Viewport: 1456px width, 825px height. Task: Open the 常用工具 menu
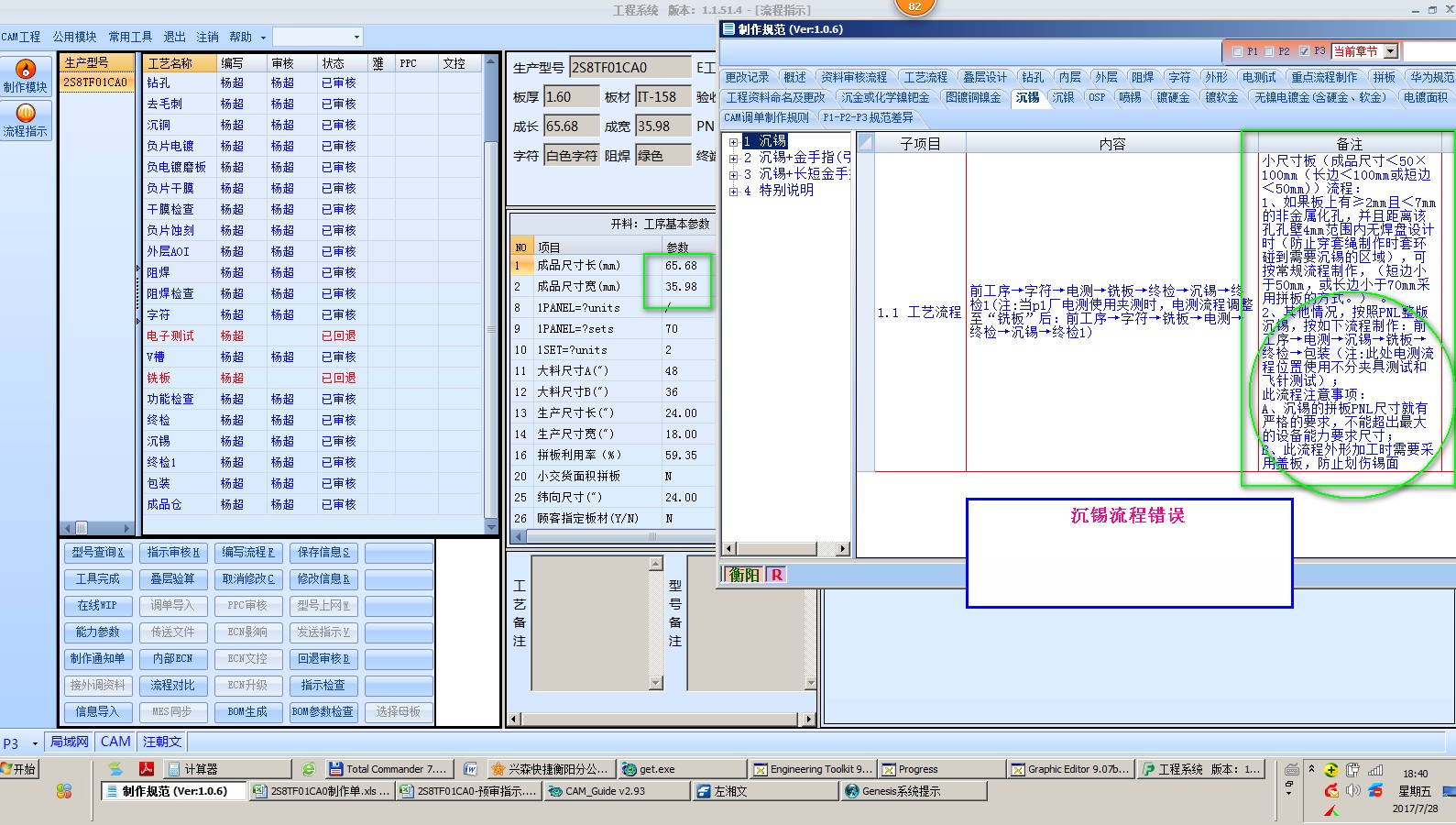pos(130,37)
